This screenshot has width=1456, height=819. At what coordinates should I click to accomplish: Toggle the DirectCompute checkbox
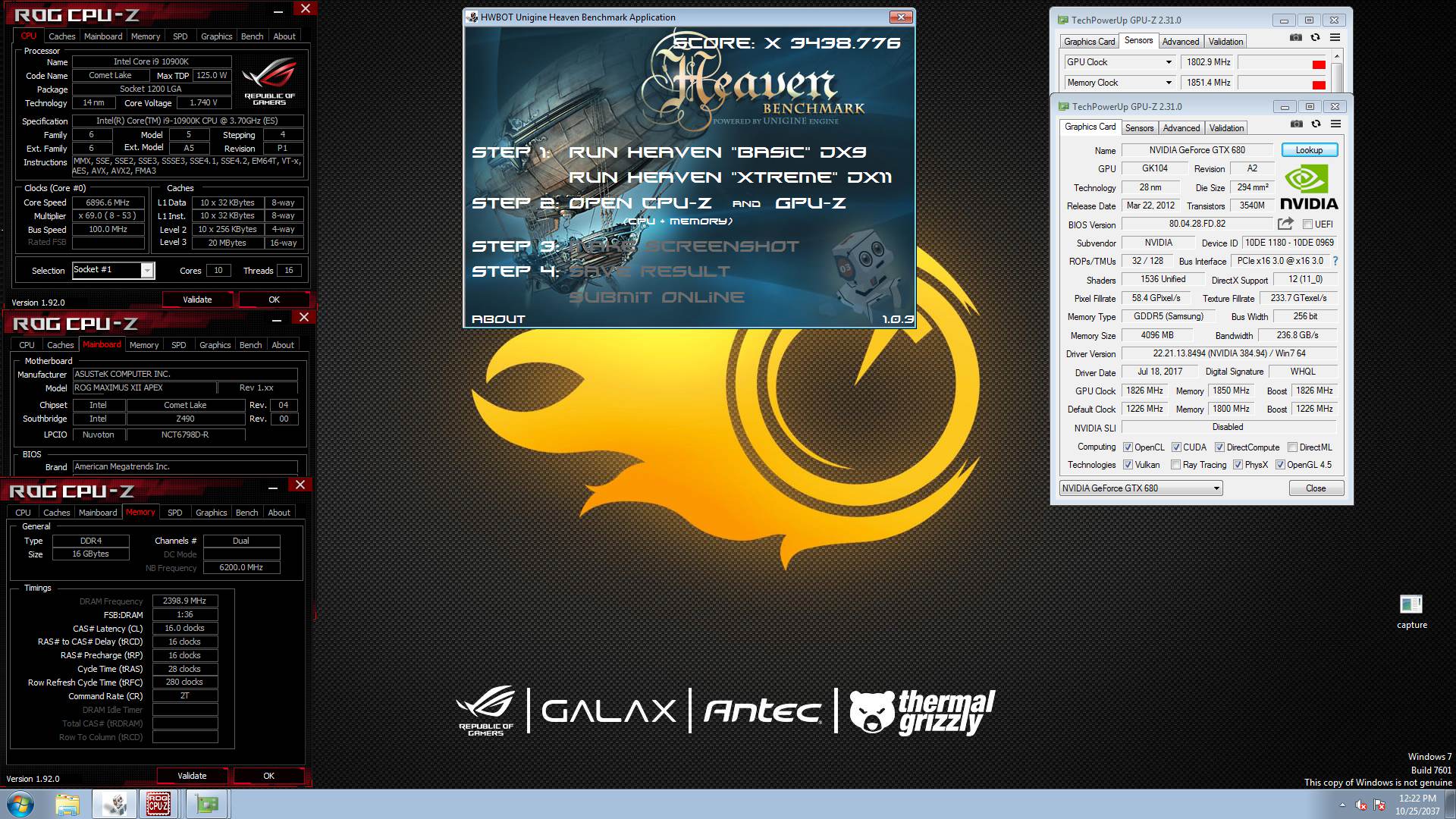[x=1219, y=447]
